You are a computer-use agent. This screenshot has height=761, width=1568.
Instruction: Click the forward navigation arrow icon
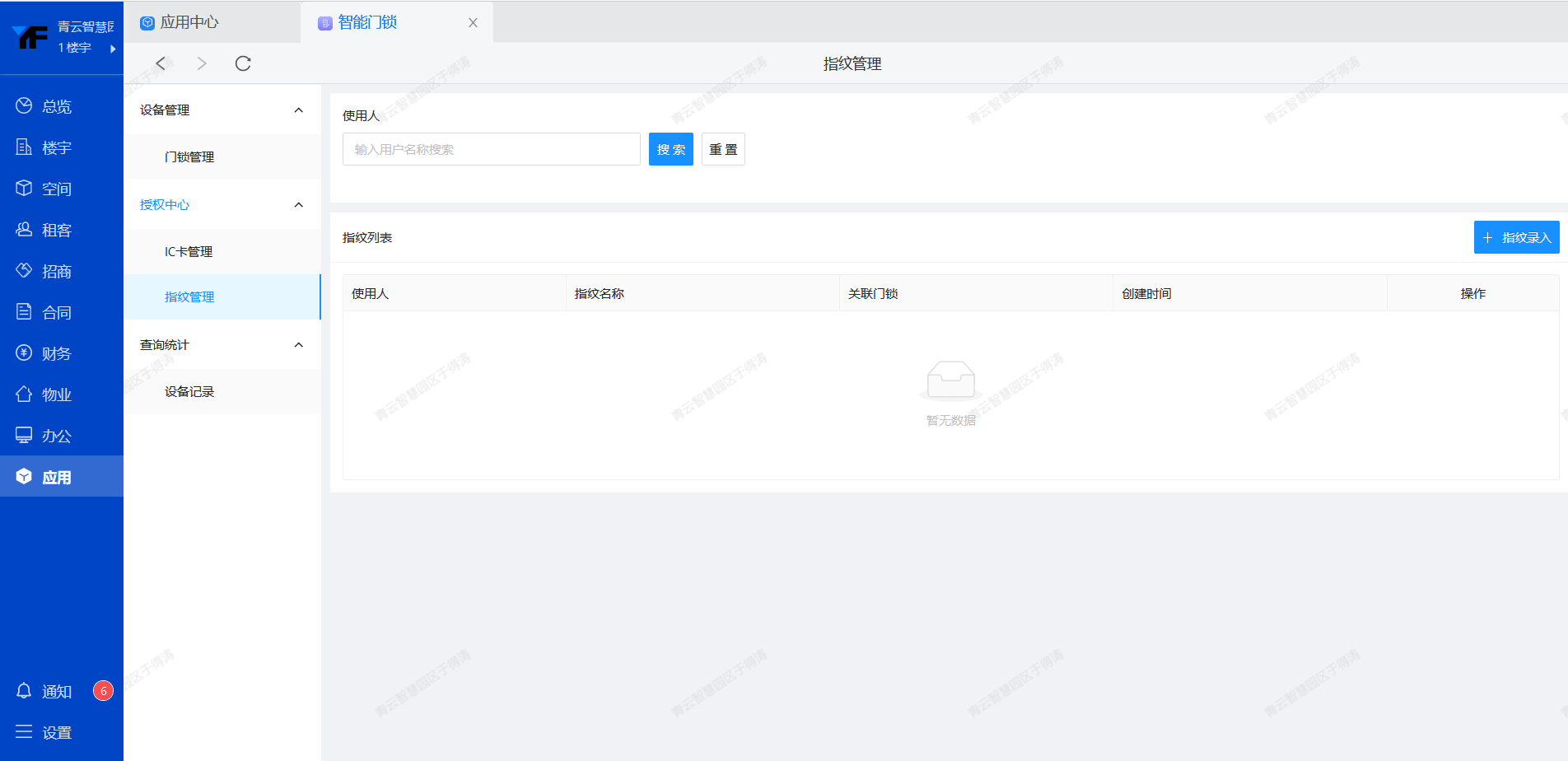click(x=202, y=63)
